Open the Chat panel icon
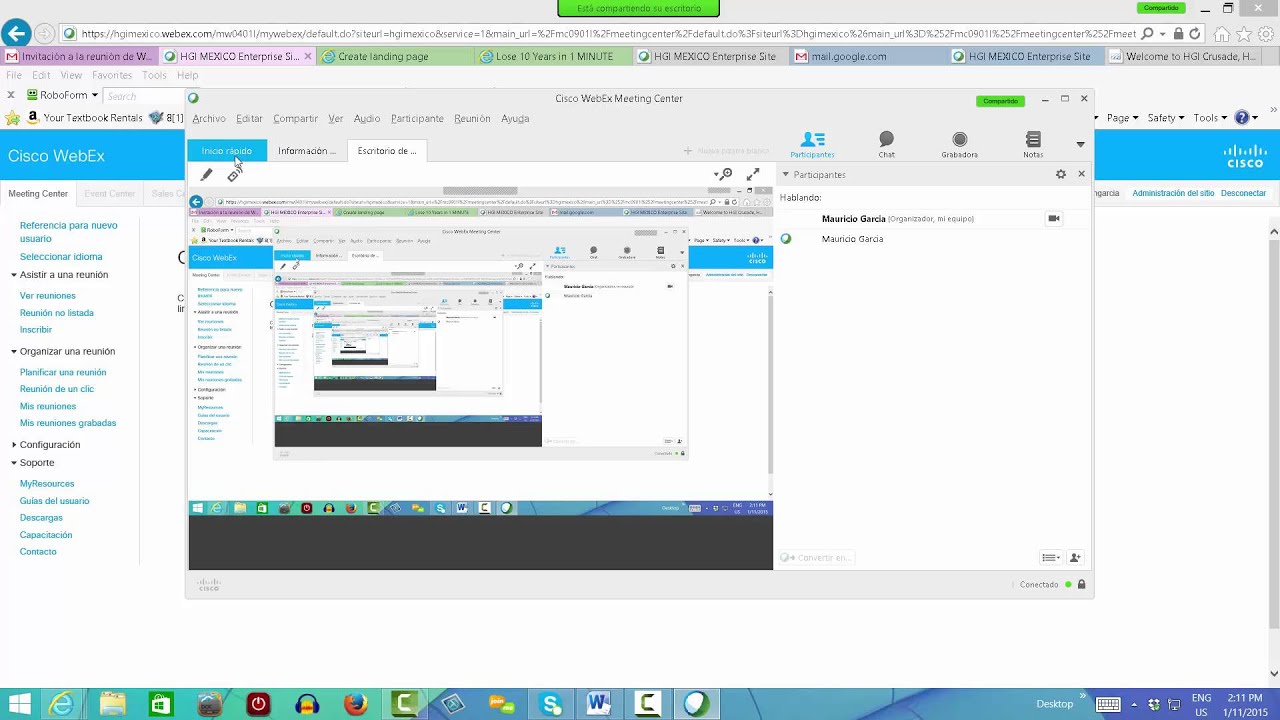1280x720 pixels. (886, 145)
